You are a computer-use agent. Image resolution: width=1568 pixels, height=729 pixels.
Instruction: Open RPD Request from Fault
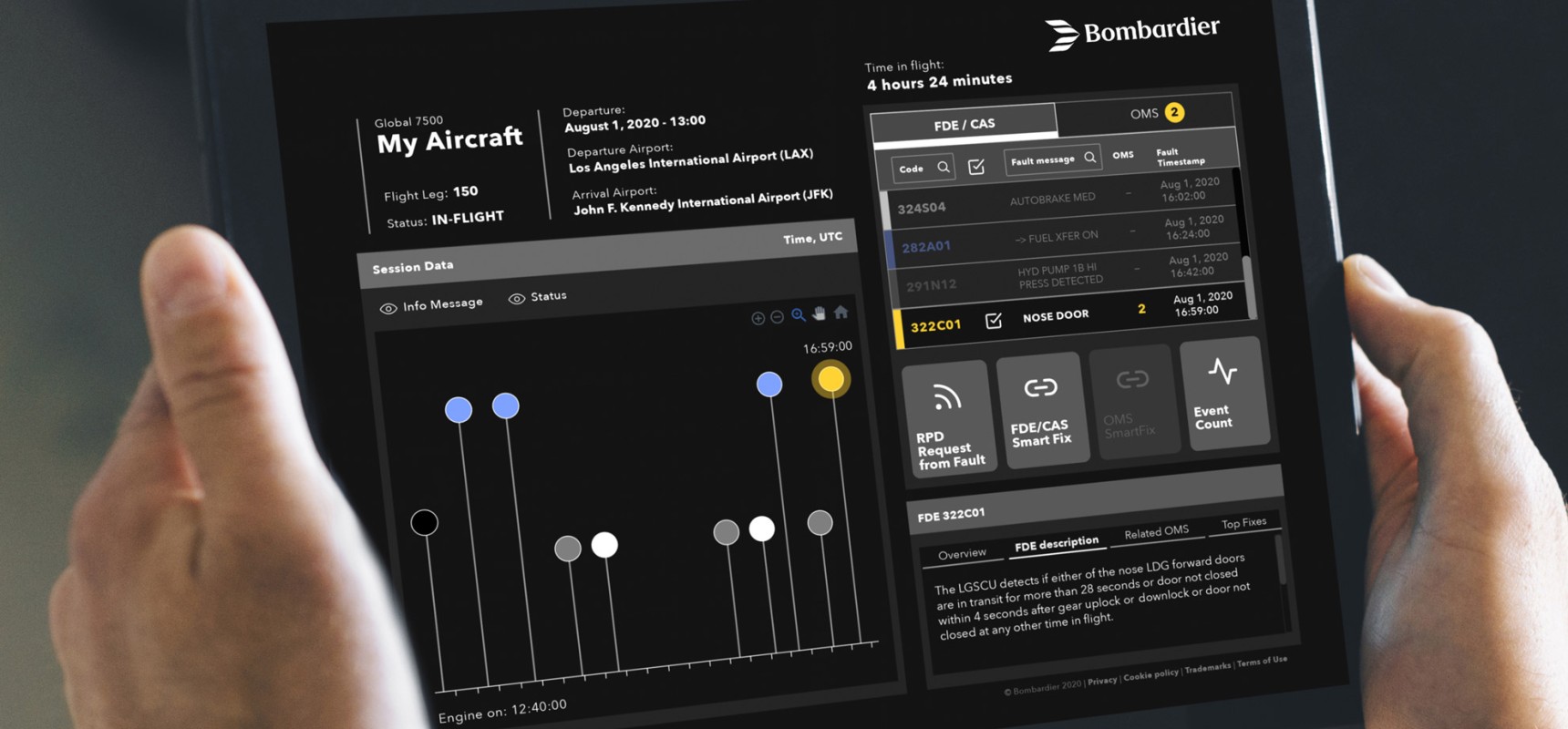pyautogui.click(x=950, y=418)
